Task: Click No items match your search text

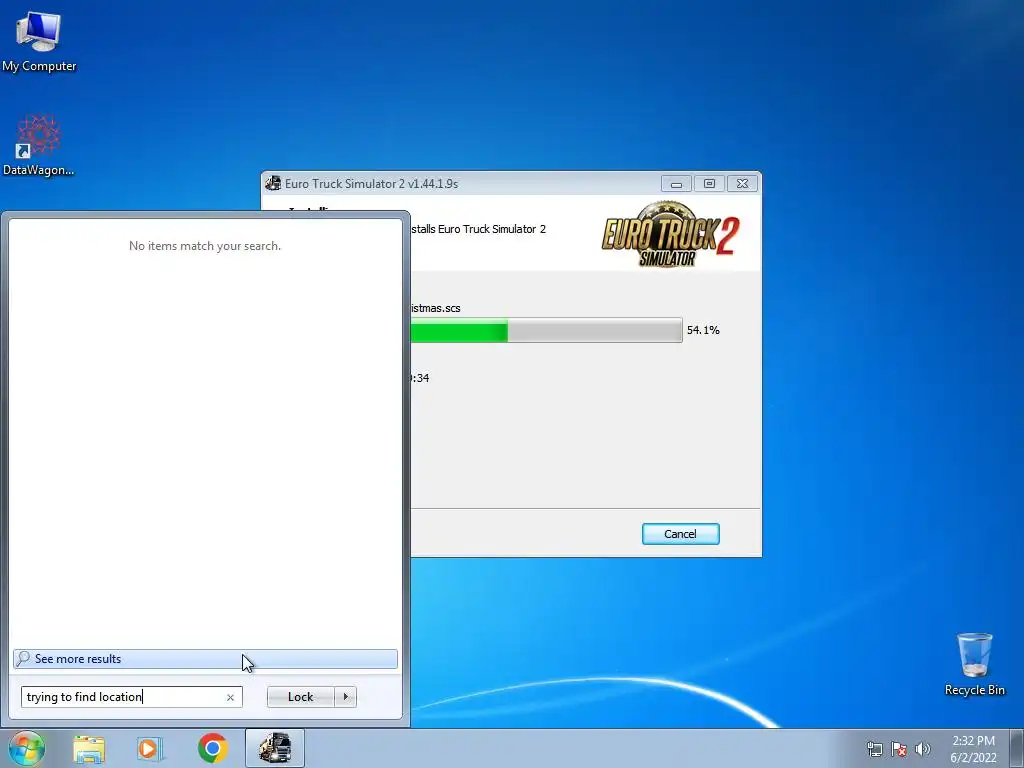Action: [205, 246]
